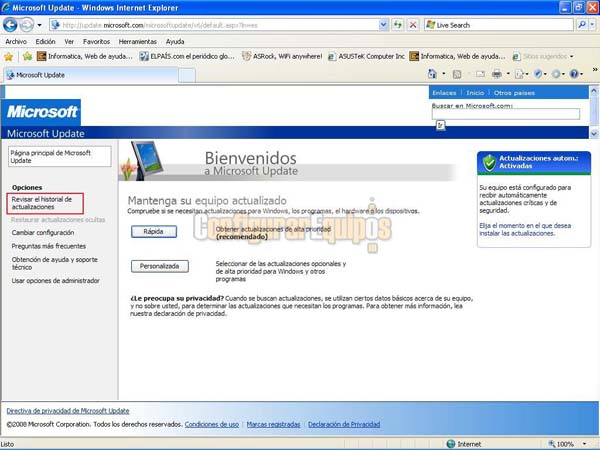Open the Tools gear toolbar icon
This screenshot has width=600, height=450.
click(x=558, y=74)
